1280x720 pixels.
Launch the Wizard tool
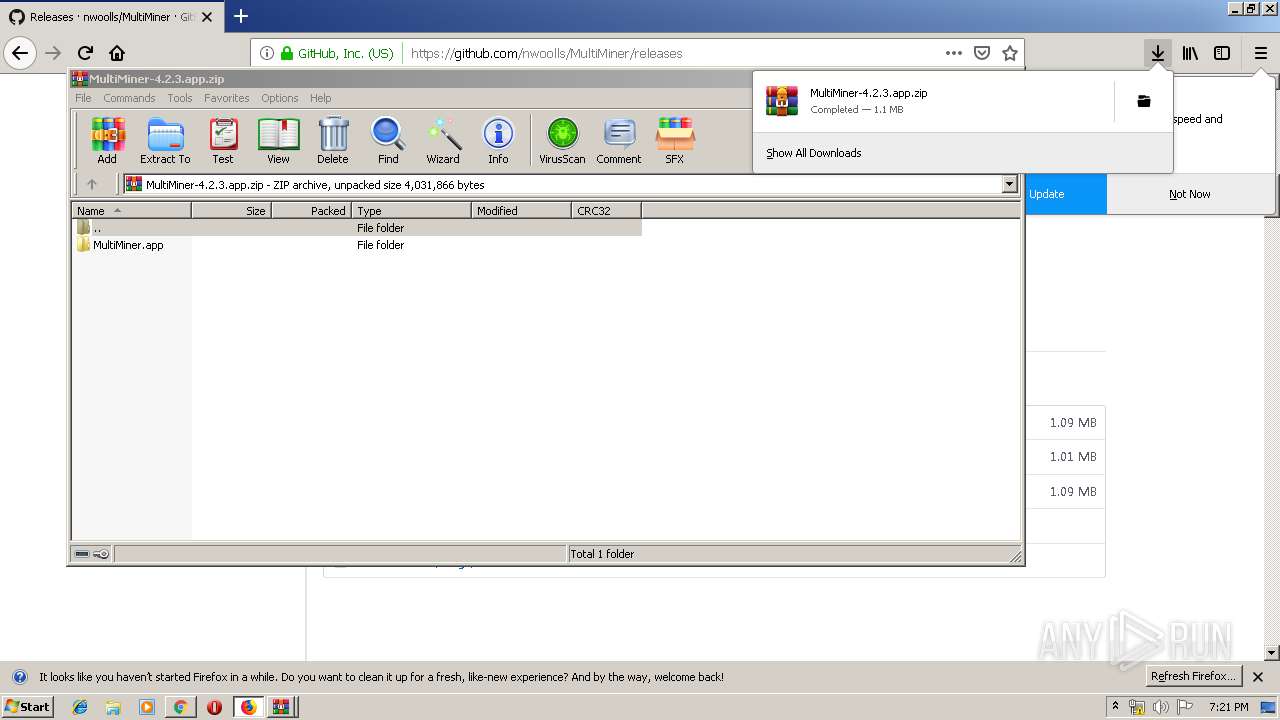coord(443,140)
